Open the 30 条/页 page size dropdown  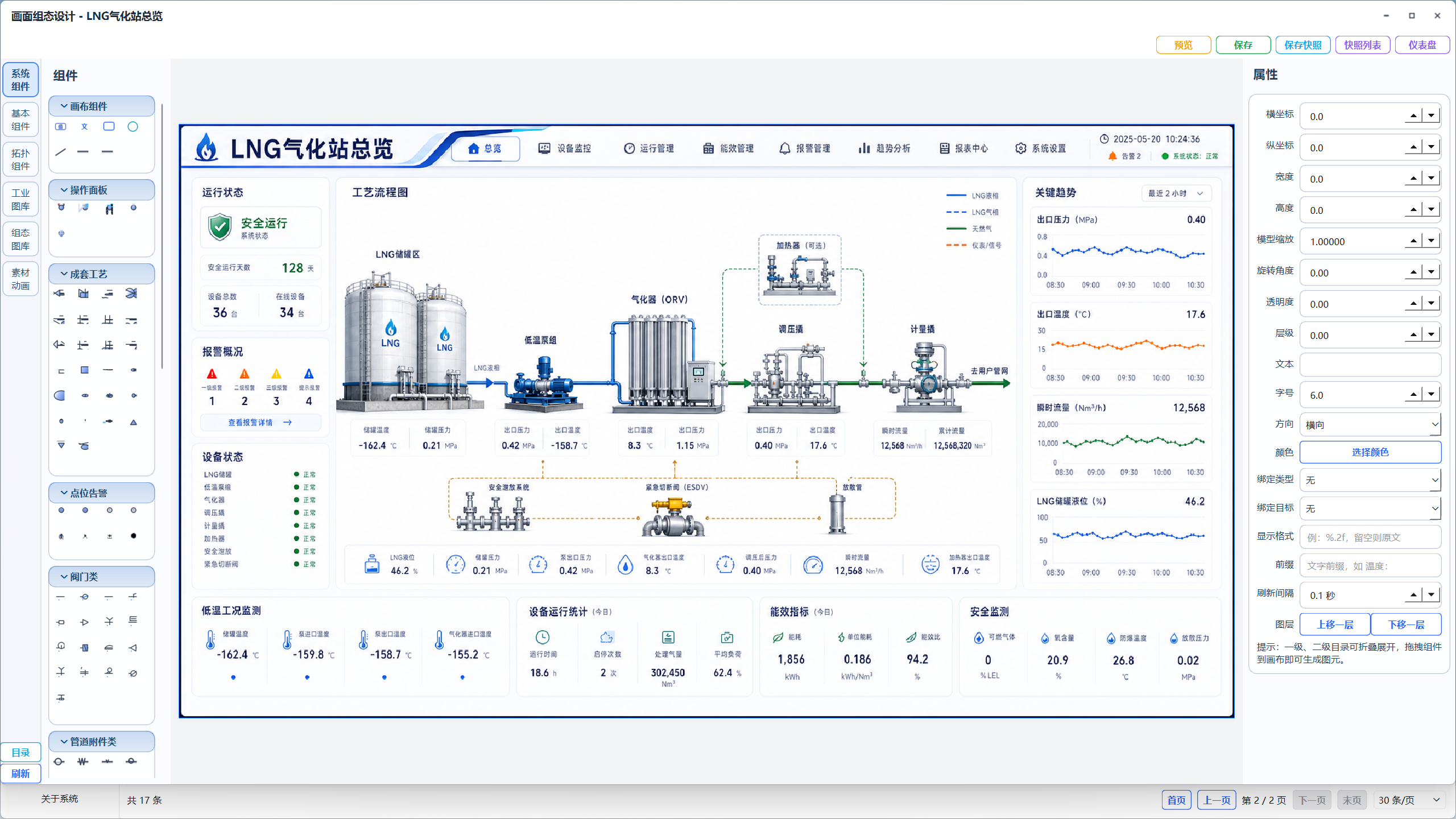tap(1409, 800)
